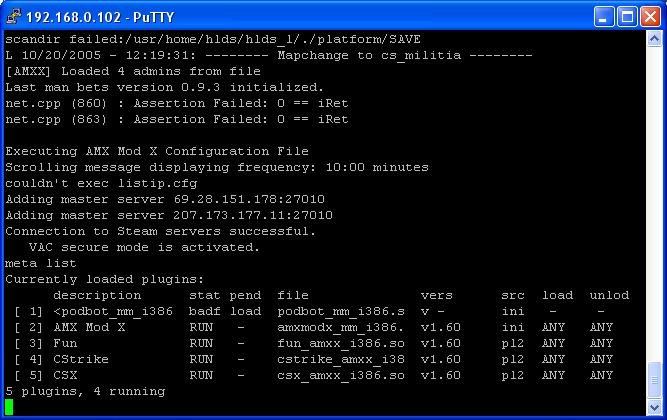The width and height of the screenshot is (667, 420).
Task: Click the 'pl2' source in CSX row
Action: coord(513,375)
